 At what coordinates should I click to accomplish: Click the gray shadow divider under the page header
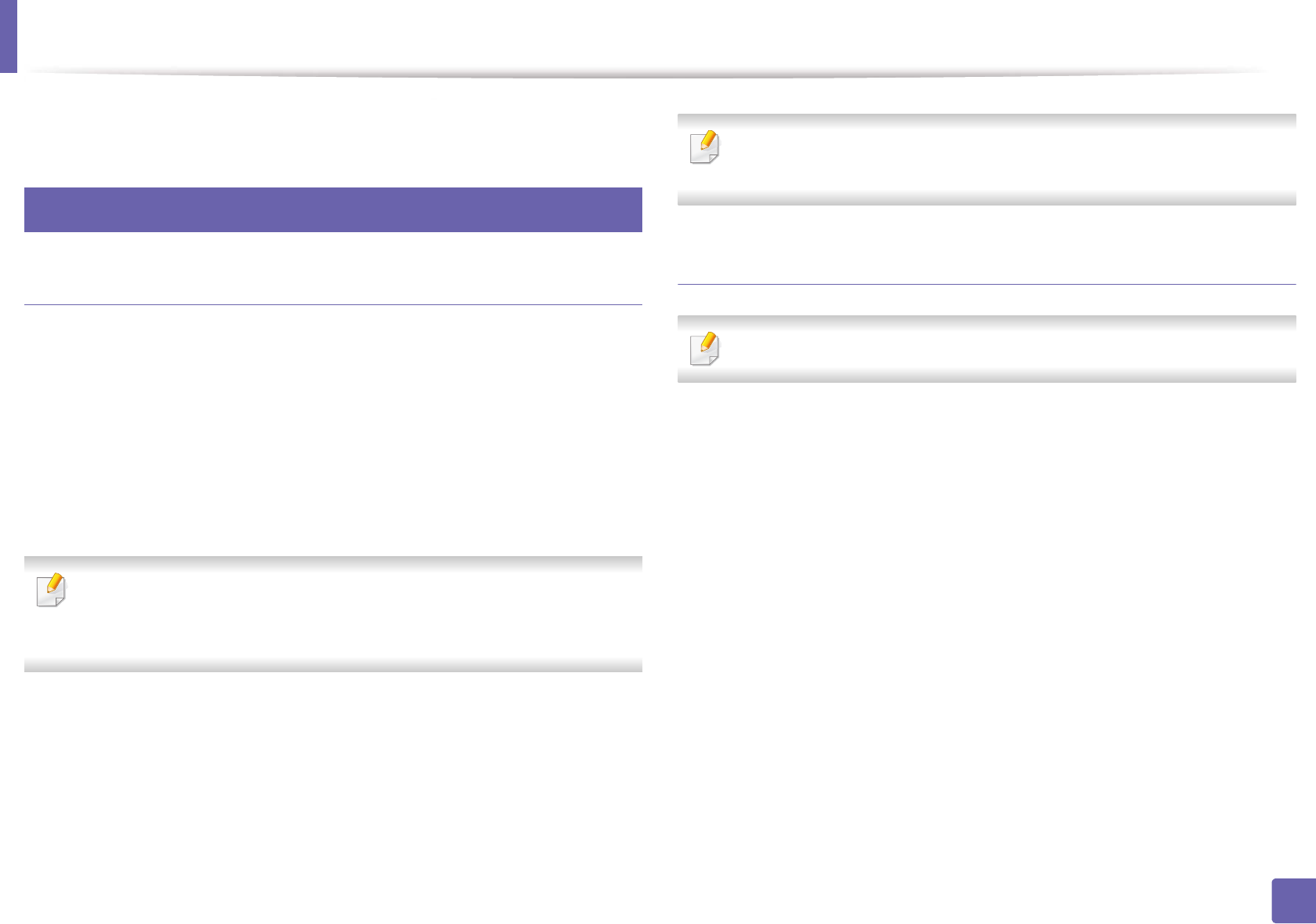[x=643, y=74]
